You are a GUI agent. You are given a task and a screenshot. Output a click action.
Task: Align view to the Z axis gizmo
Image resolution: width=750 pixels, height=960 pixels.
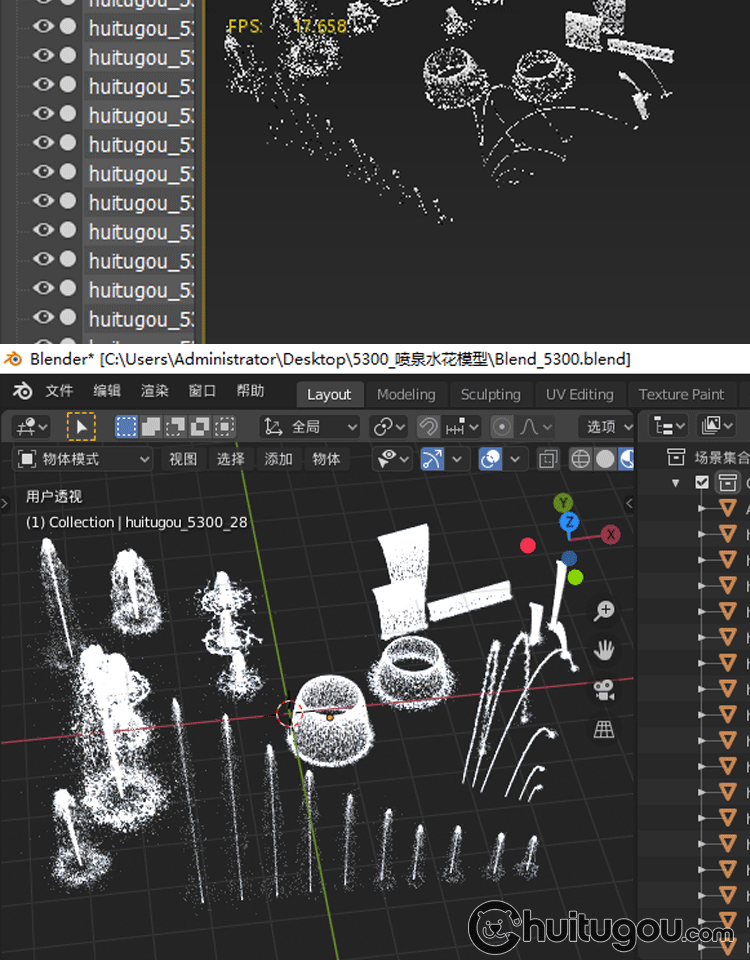[x=569, y=522]
